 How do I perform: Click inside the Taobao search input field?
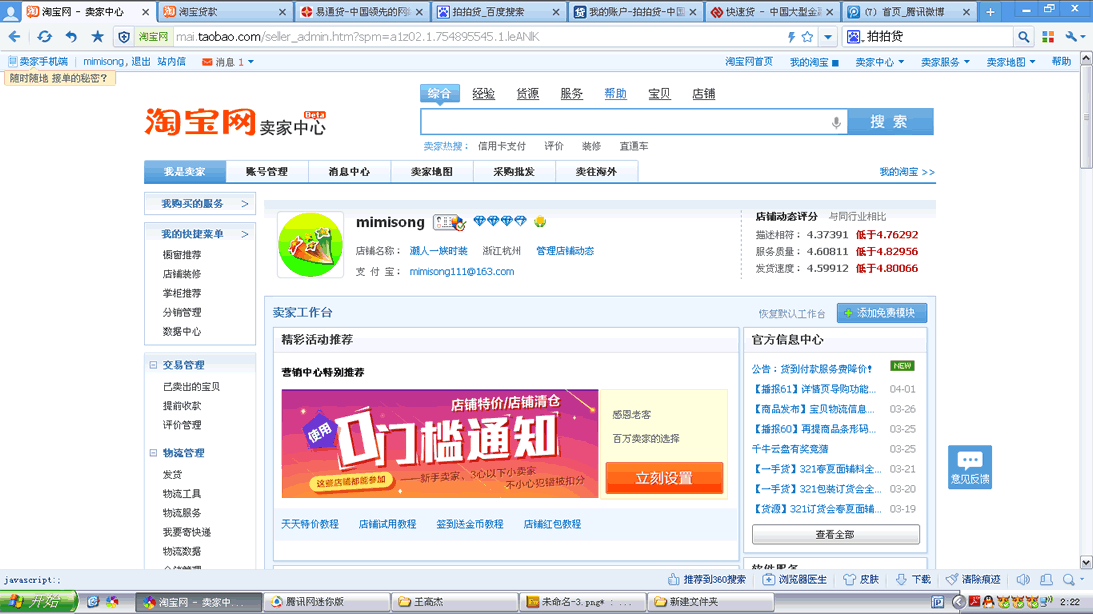pyautogui.click(x=625, y=122)
